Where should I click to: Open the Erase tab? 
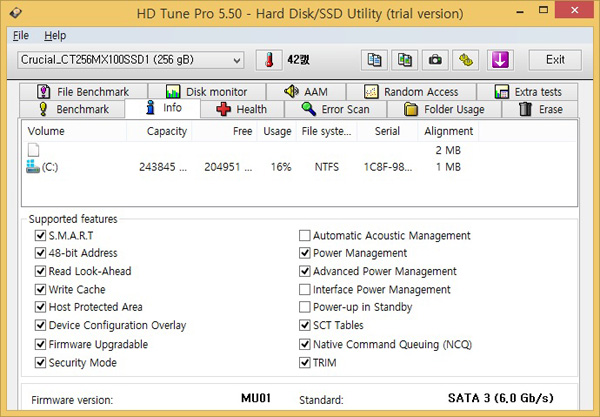(540, 109)
